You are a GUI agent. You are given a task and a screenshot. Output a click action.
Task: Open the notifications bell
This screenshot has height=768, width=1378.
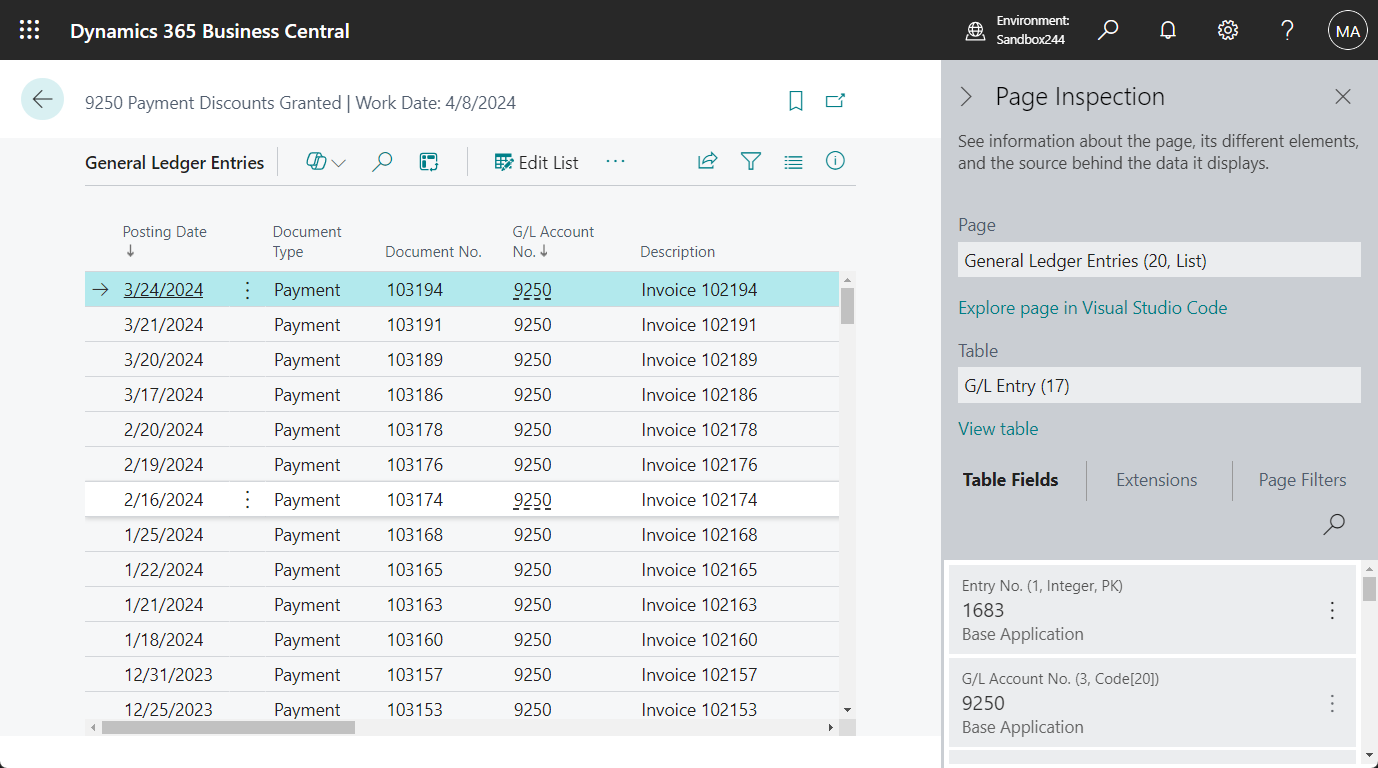tap(1167, 30)
